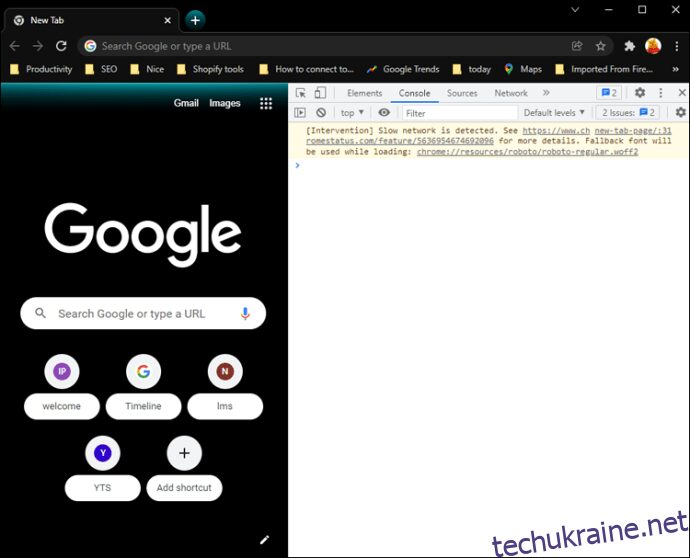Open the Shopify tools bookmarks folder
The image size is (690, 558).
210,69
